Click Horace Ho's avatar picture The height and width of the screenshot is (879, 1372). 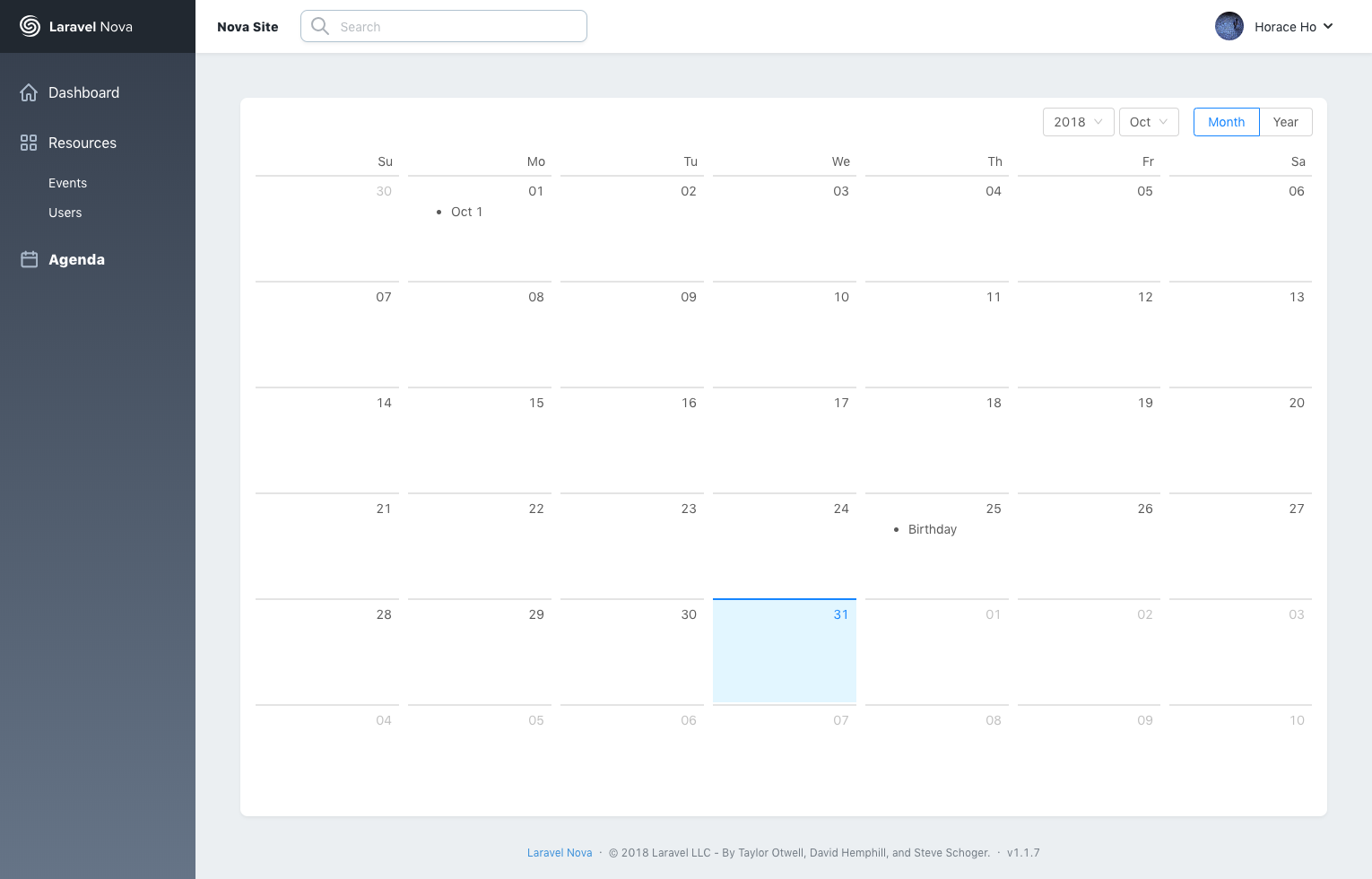pos(1229,26)
